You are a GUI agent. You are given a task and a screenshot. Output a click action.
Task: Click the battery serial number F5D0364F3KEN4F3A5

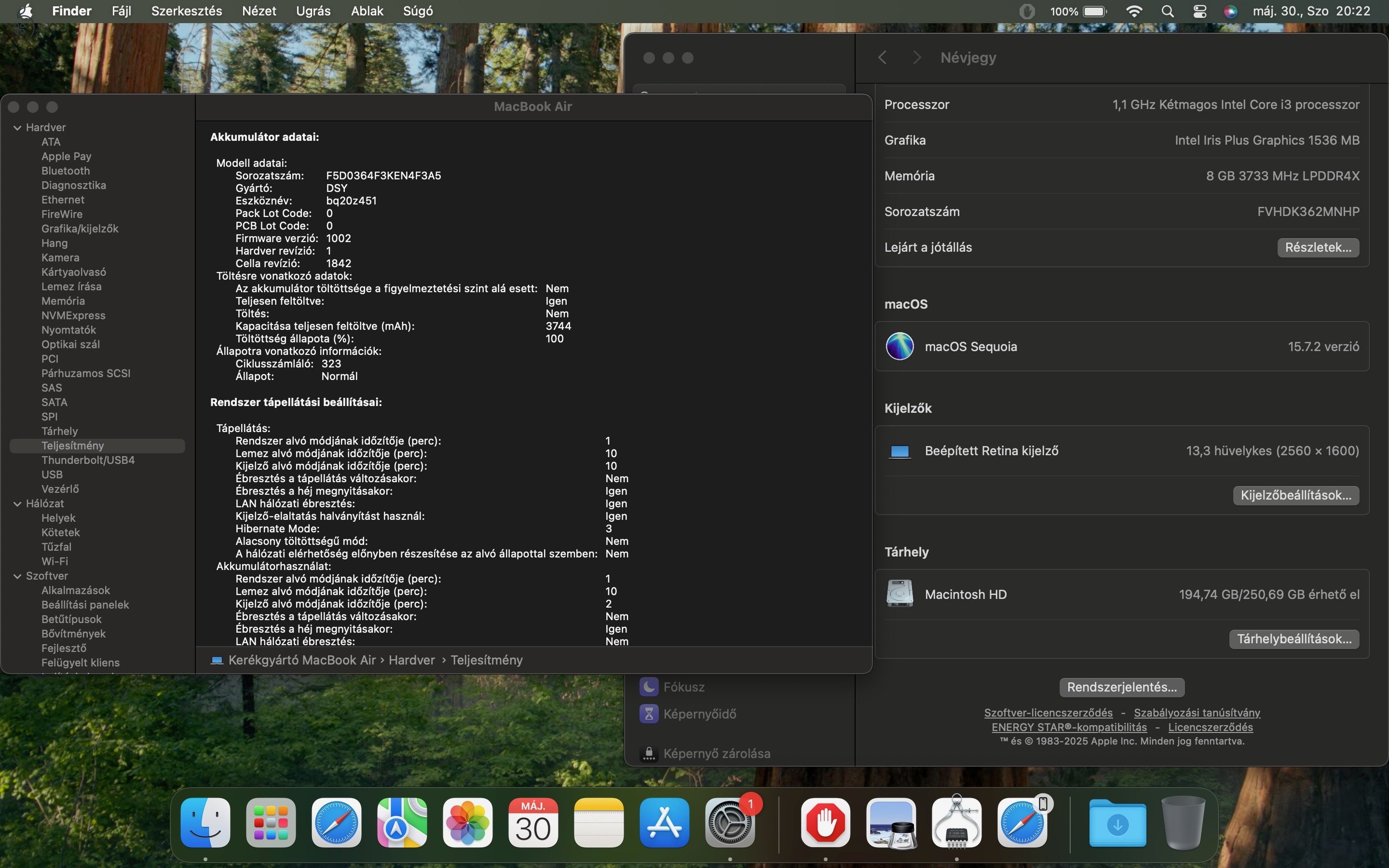(x=383, y=176)
